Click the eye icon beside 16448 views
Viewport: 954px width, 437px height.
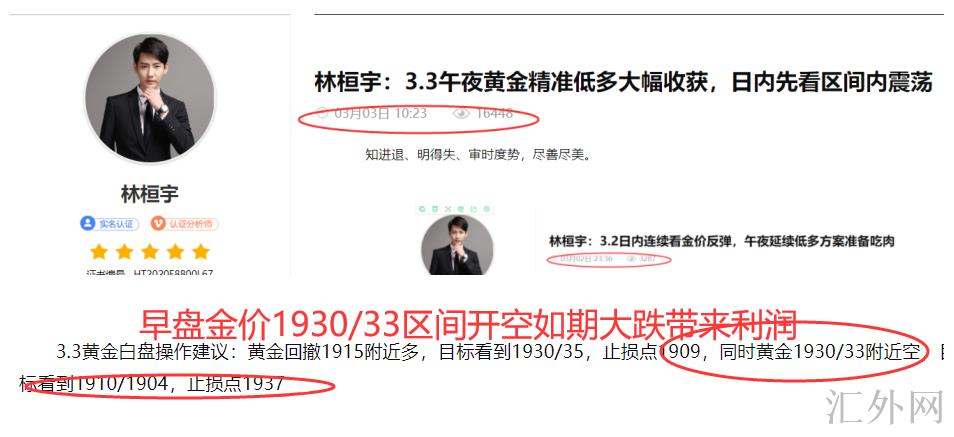461,113
